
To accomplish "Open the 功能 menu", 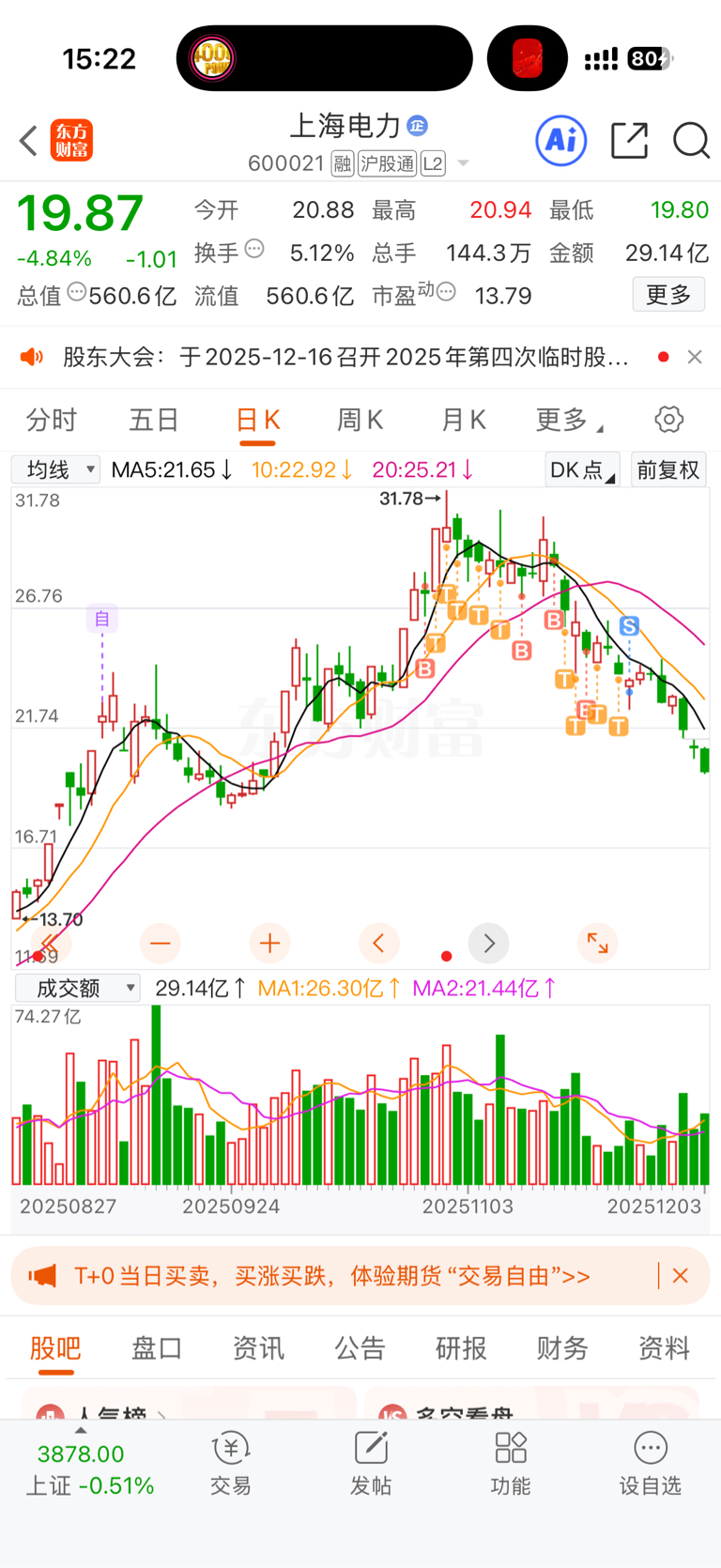I will (x=511, y=1465).
